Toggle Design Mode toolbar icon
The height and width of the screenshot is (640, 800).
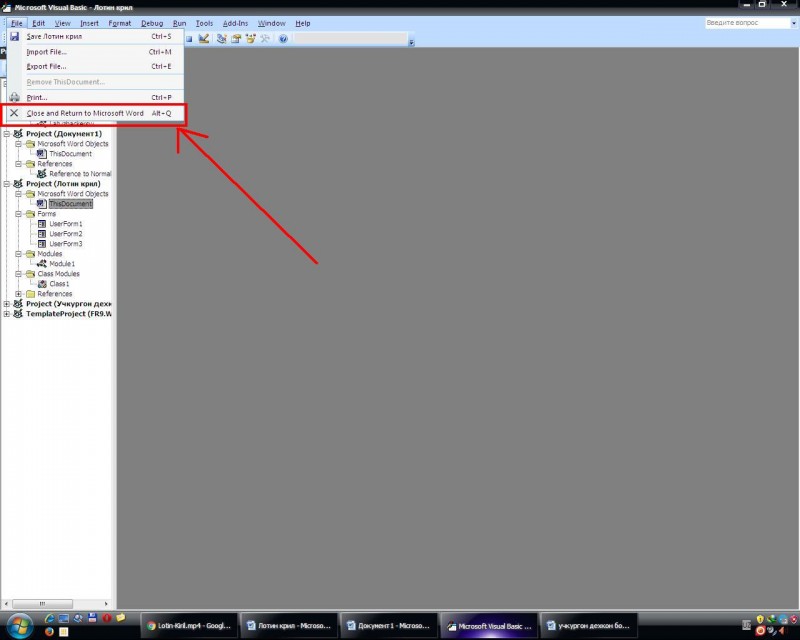point(204,39)
